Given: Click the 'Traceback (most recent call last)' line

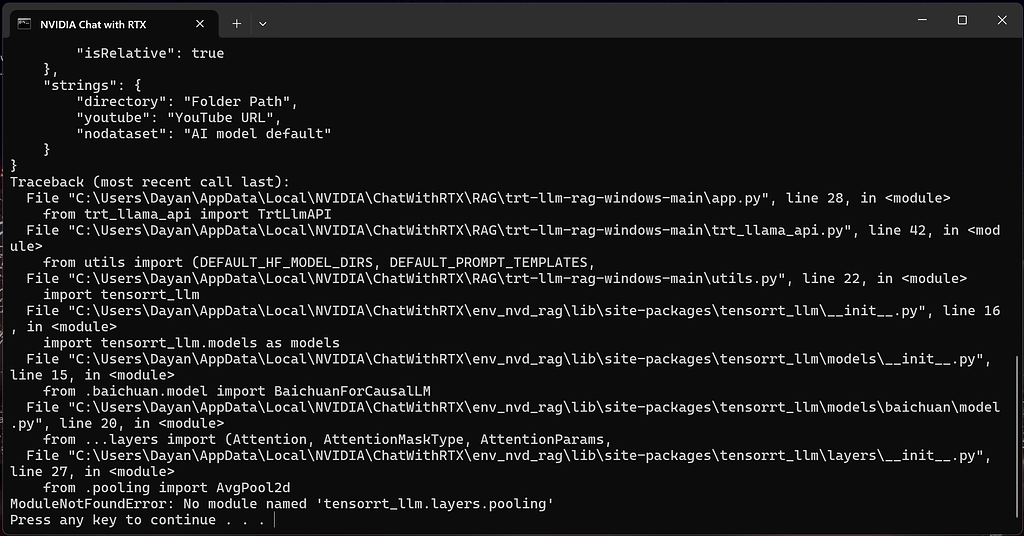Looking at the screenshot, I should click(150, 182).
